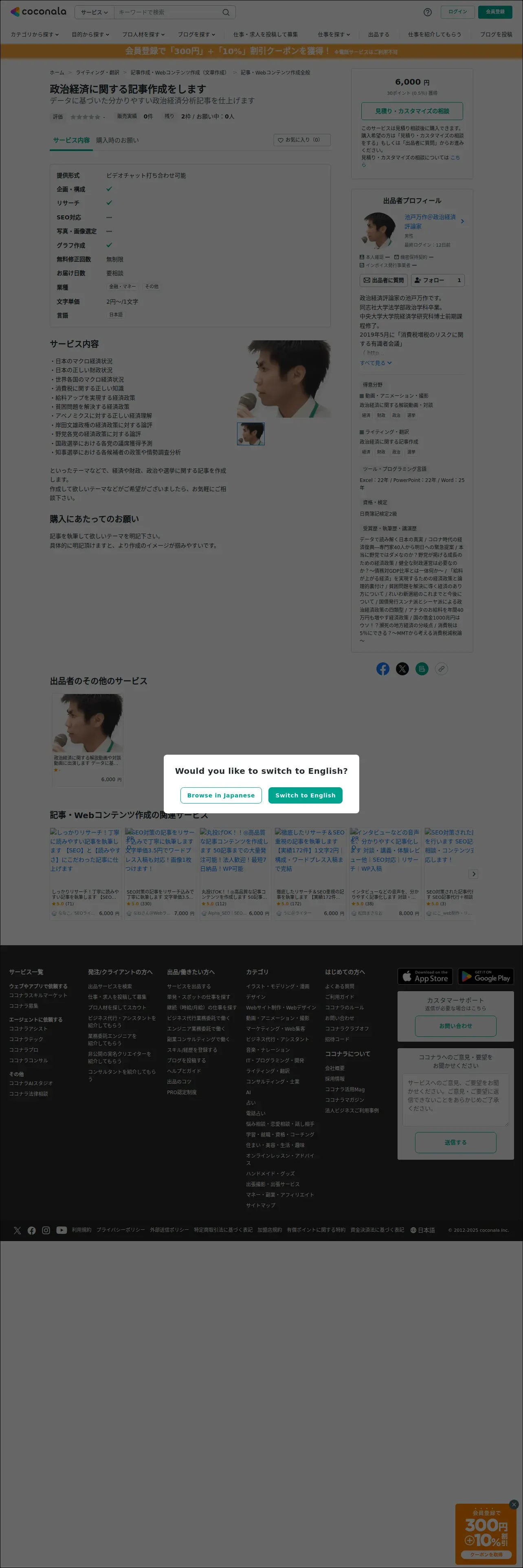Open 出品する menu item
The width and height of the screenshot is (523, 1568).
click(x=379, y=35)
